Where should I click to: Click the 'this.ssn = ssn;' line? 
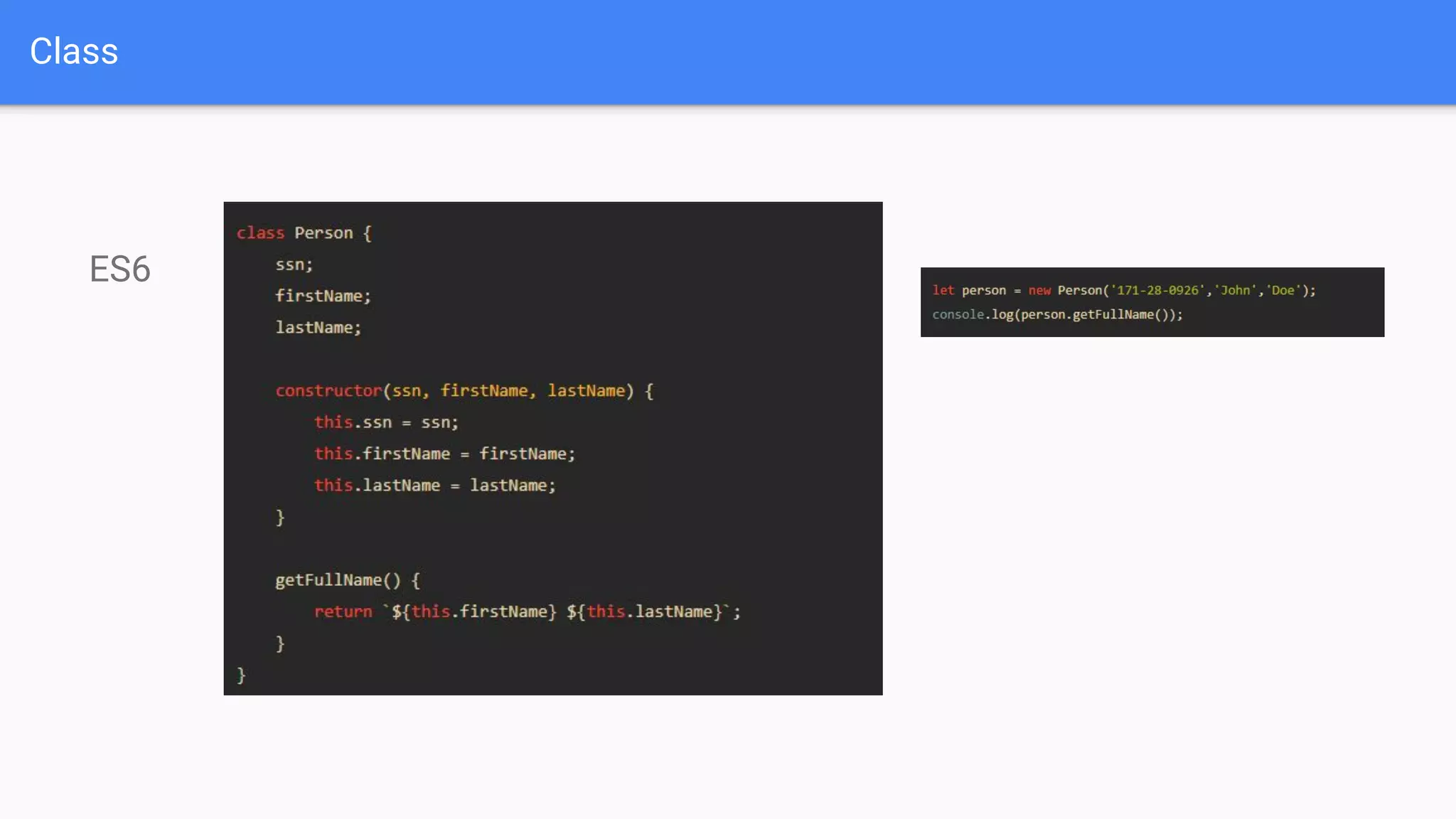pyautogui.click(x=386, y=422)
